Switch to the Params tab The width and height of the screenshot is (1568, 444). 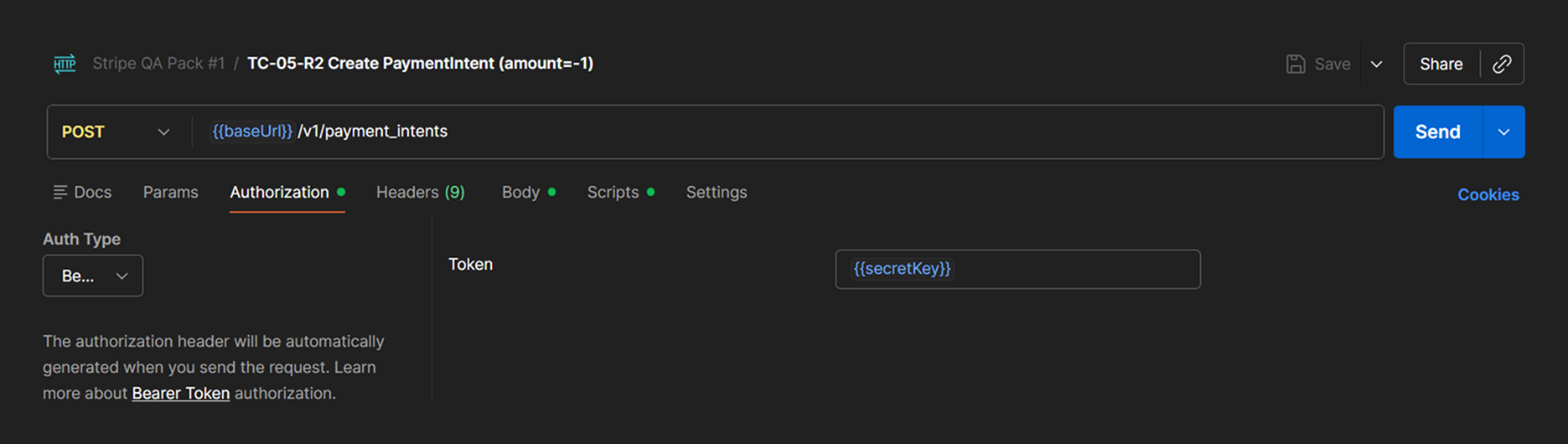point(170,192)
